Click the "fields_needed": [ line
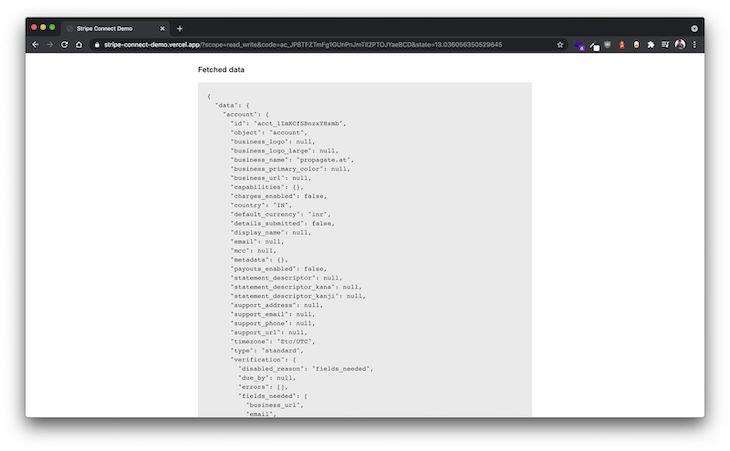 point(272,396)
